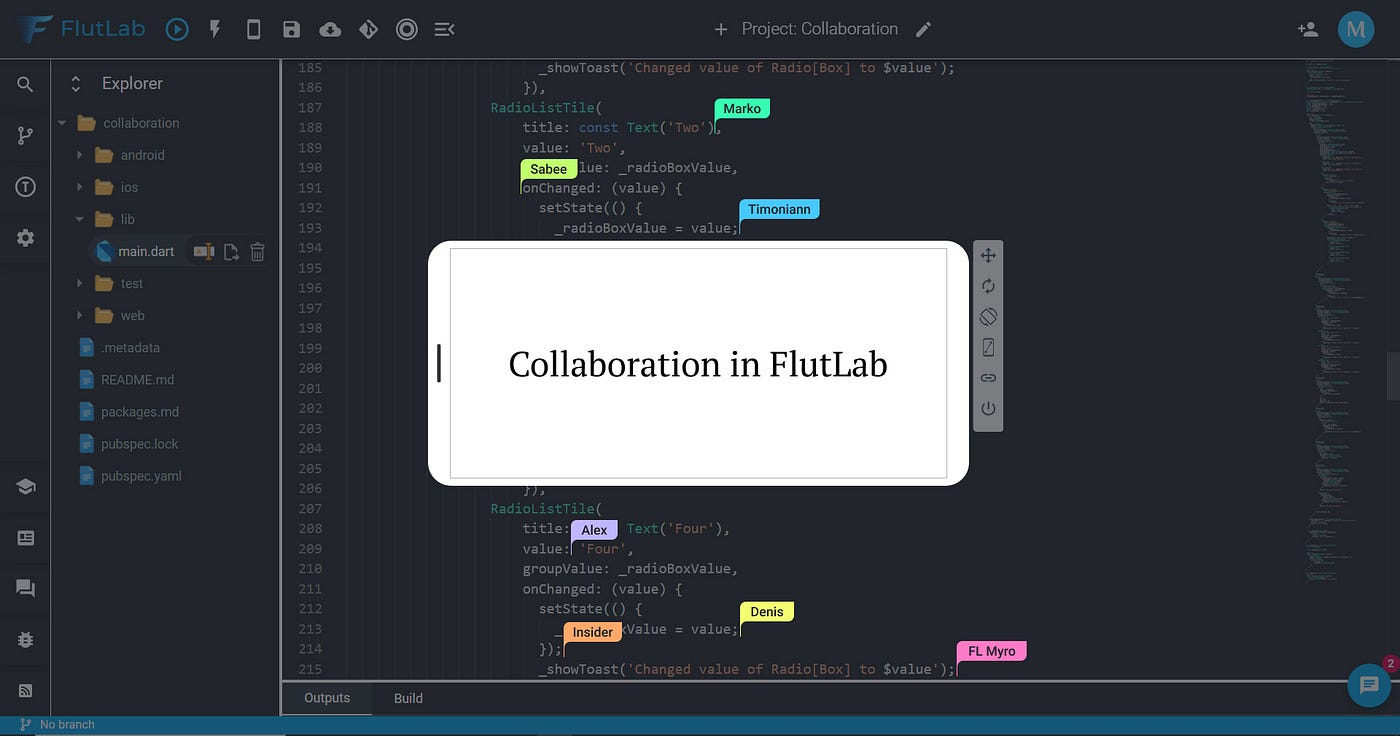Open the pubspec.yaml file
Viewport: 1400px width, 736px height.
point(141,476)
